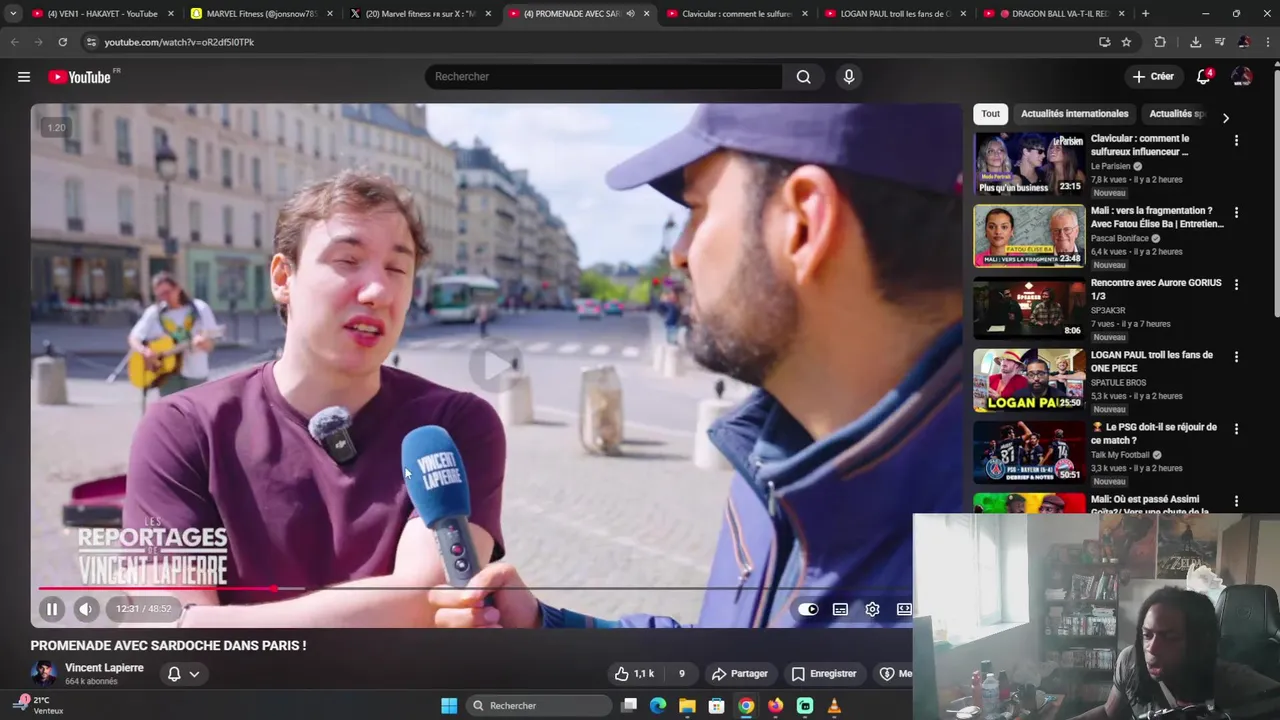The height and width of the screenshot is (720, 1280).
Task: Open the browser extensions puzzle icon
Action: 1160,42
